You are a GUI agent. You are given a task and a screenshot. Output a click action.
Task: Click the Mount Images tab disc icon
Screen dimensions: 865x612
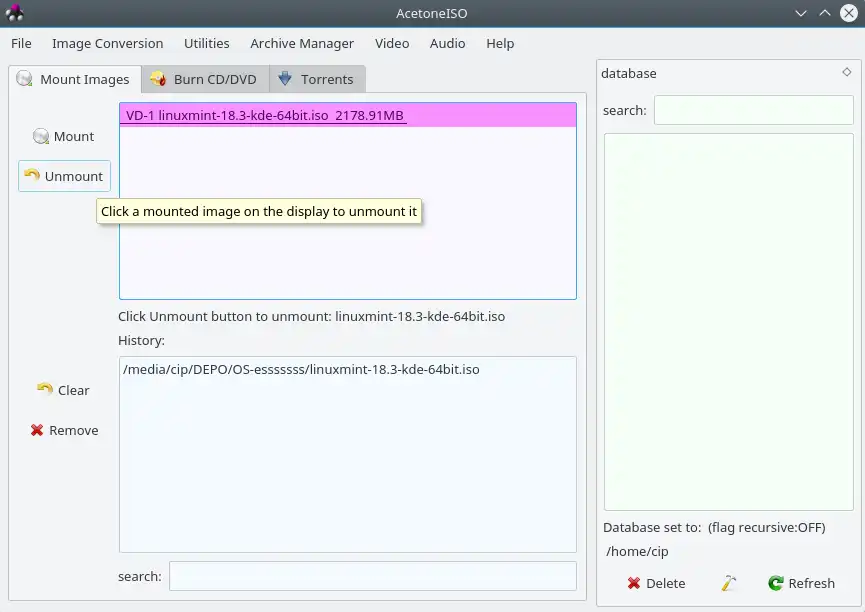point(24,79)
